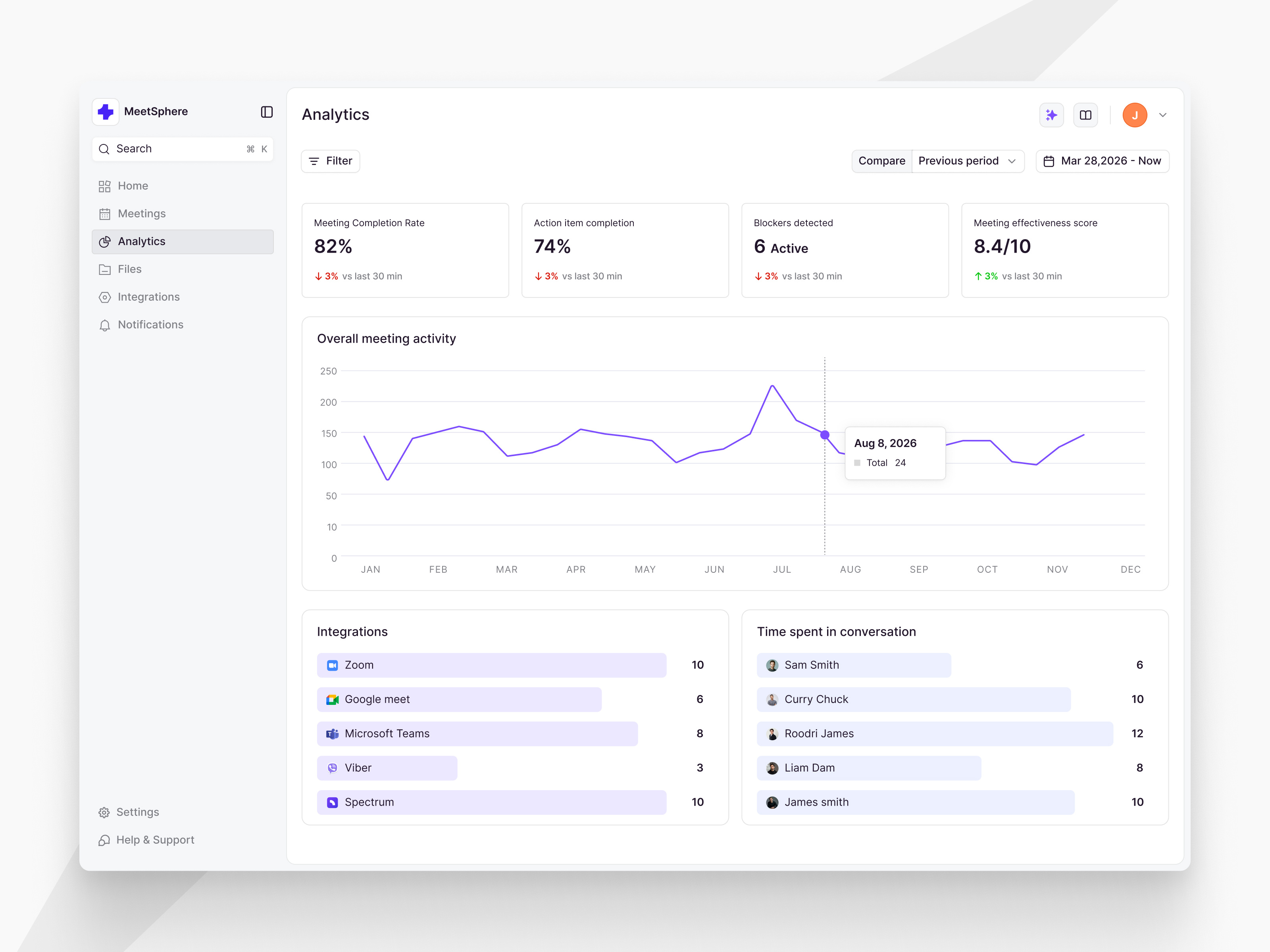Open Integrations in the sidebar

(183, 297)
